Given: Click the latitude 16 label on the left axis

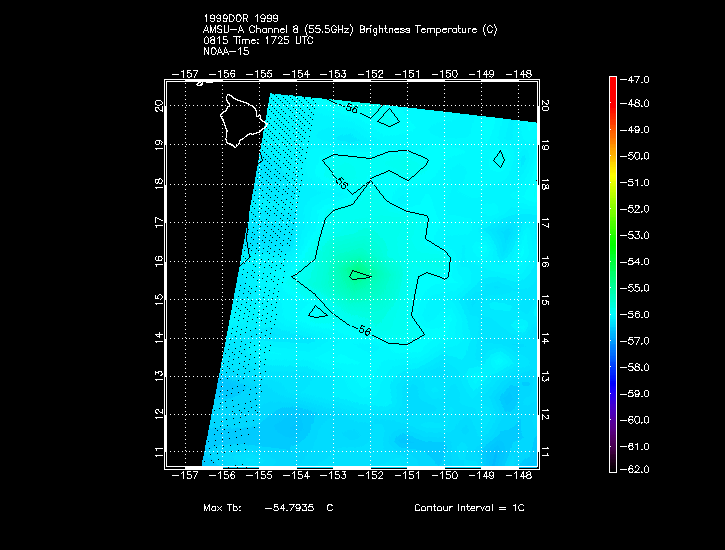Looking at the screenshot, I should pos(160,261).
